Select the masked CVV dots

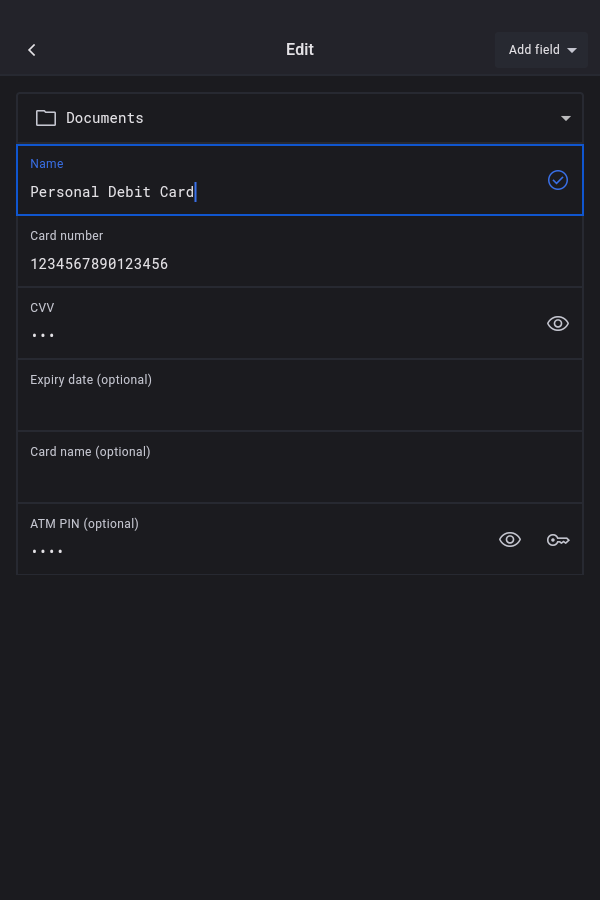click(x=43, y=335)
